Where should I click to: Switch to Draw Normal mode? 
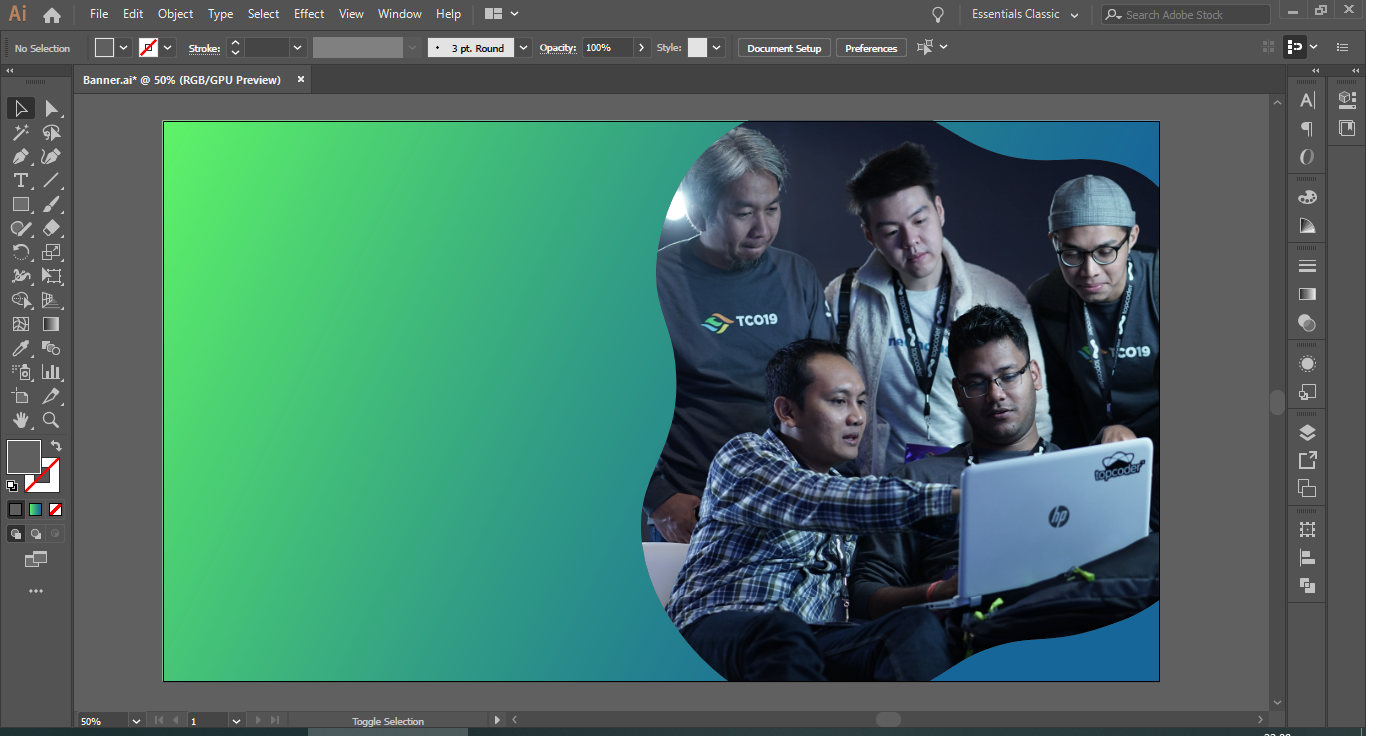pos(16,534)
